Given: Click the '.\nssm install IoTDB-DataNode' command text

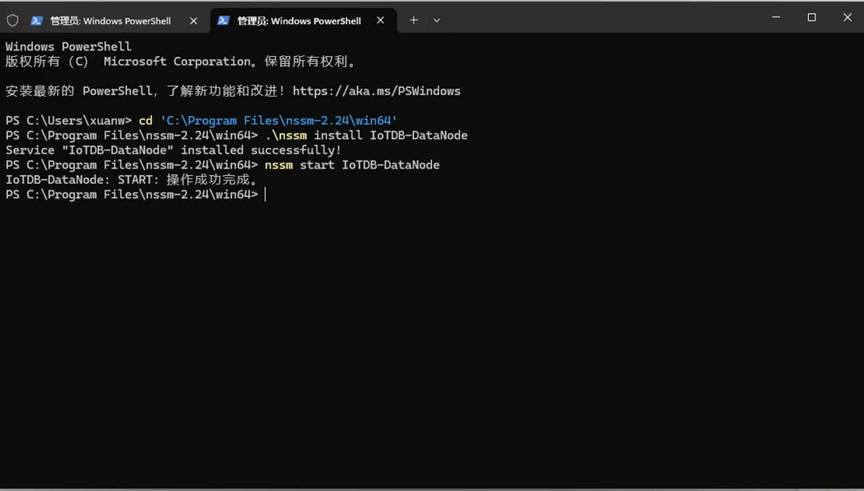Looking at the screenshot, I should click(366, 136).
